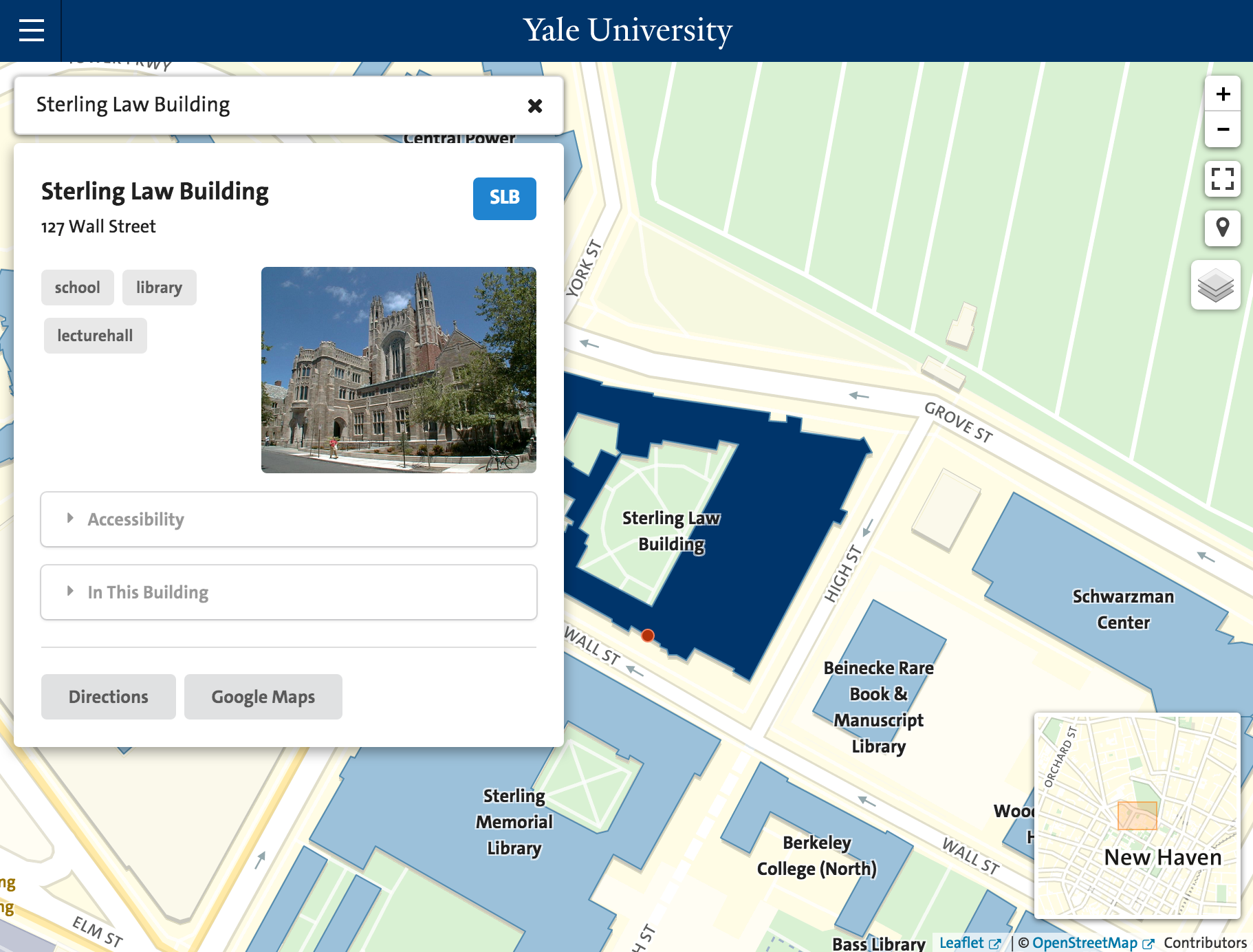Open the Sterling Law Building photo
This screenshot has height=952, width=1253.
point(399,370)
